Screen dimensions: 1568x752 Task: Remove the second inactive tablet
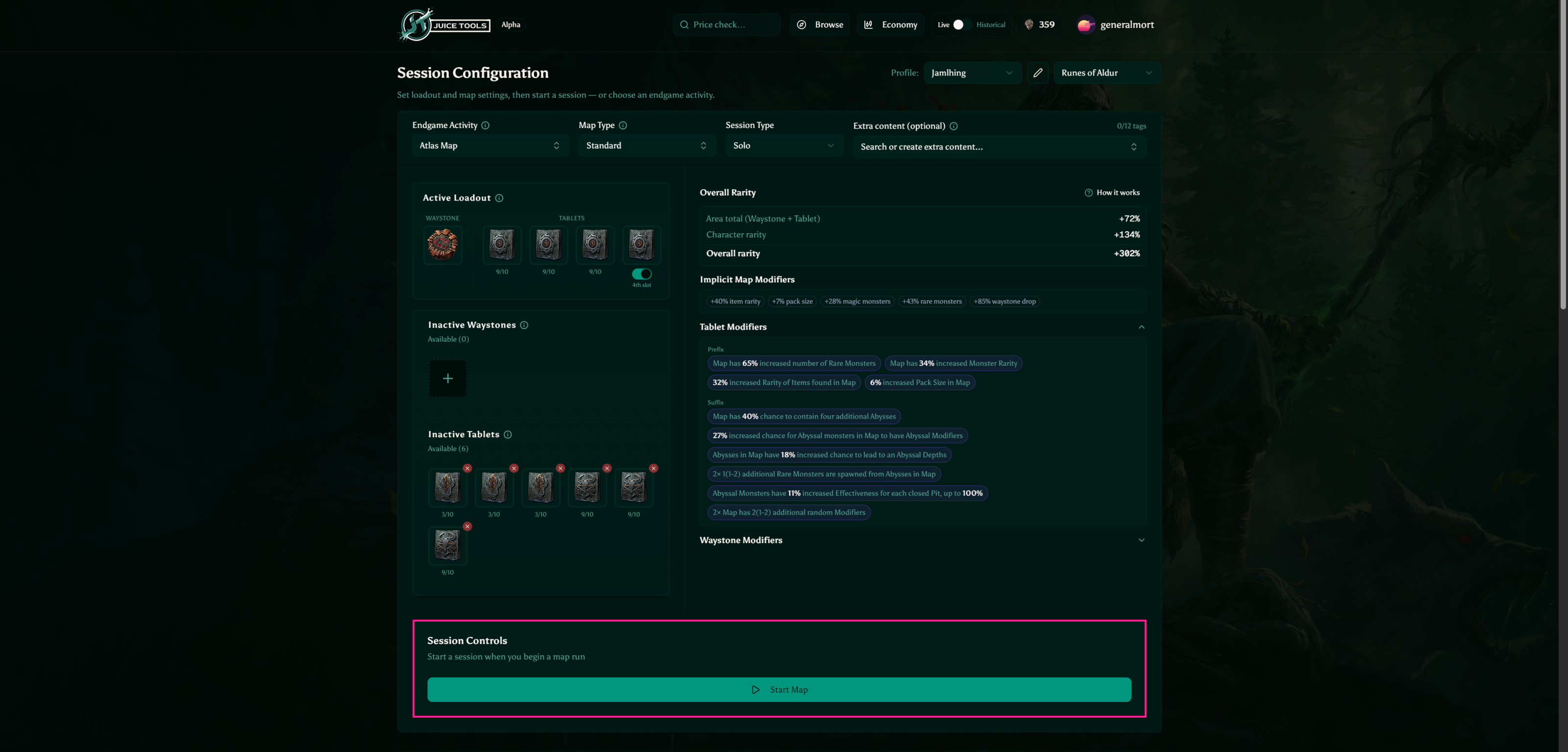[514, 468]
